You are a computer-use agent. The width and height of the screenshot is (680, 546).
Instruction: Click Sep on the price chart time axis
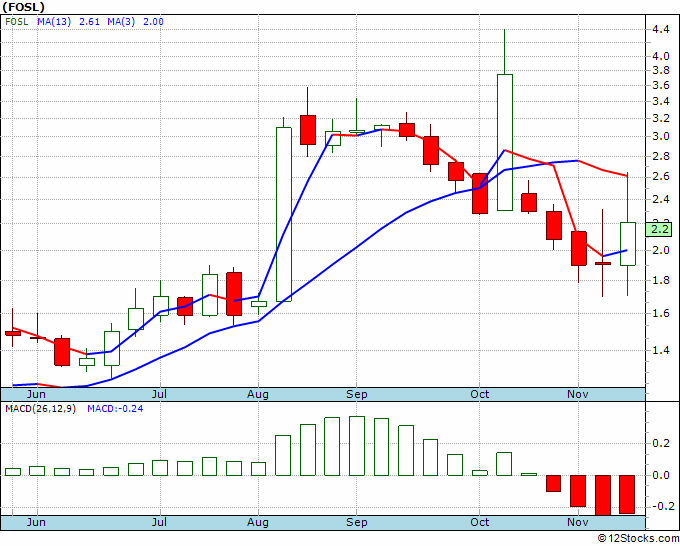356,394
